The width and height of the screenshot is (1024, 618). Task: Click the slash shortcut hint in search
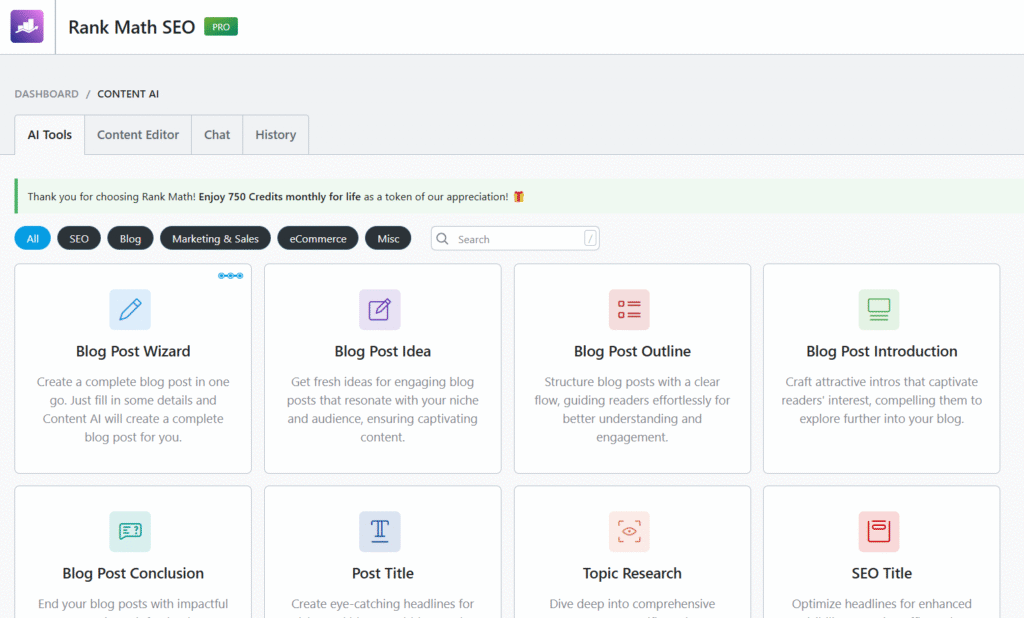(590, 238)
